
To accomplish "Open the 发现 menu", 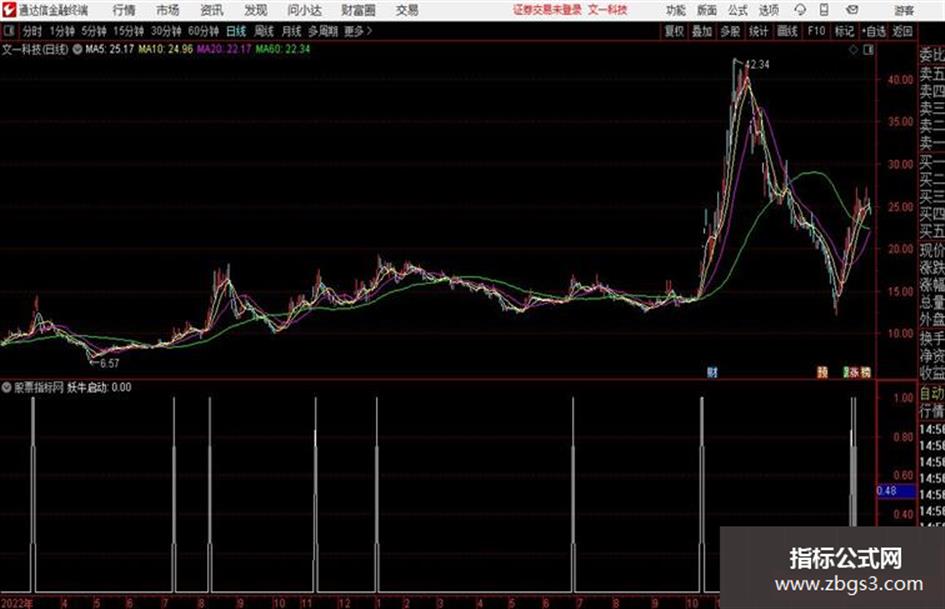I will [x=256, y=10].
